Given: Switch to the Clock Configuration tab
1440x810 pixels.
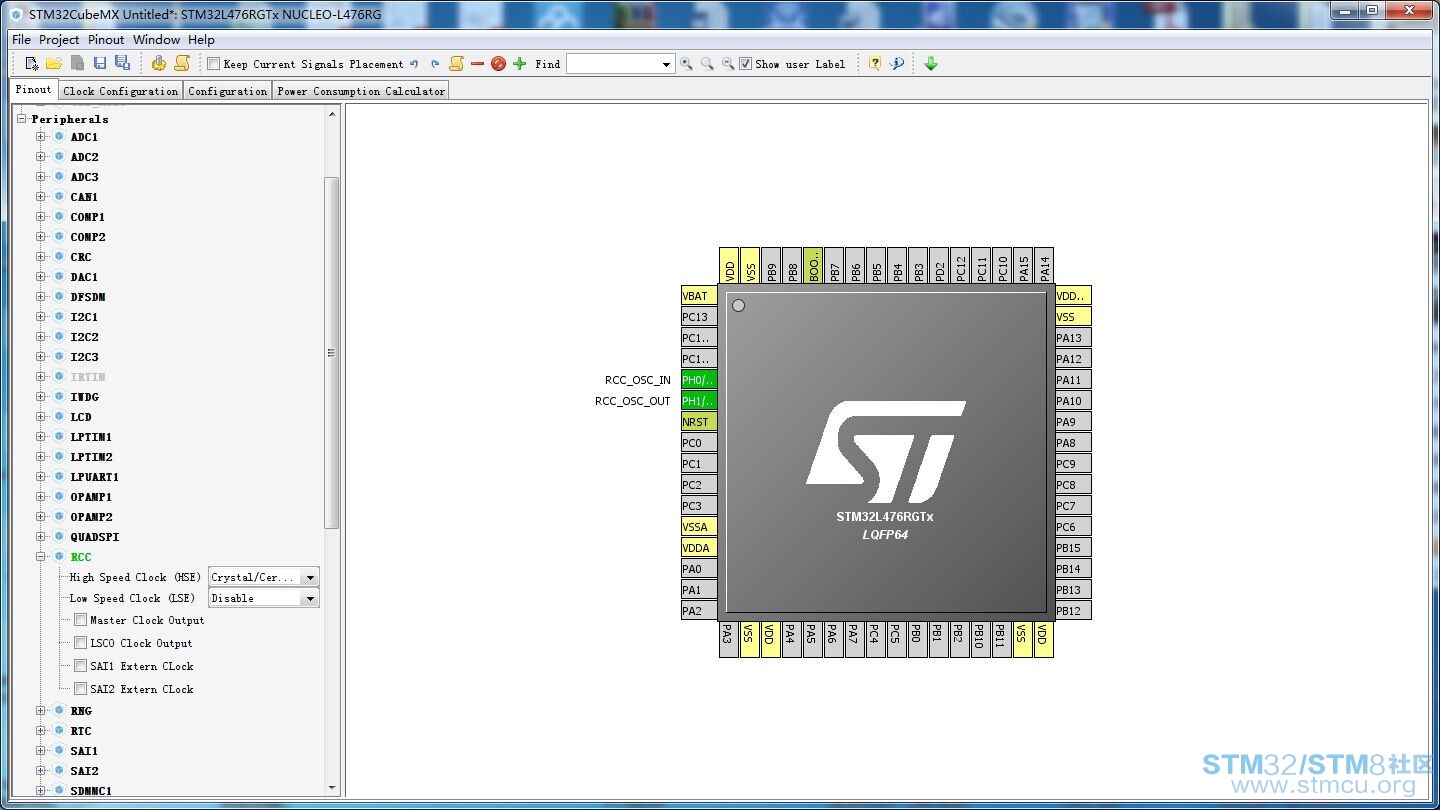Looking at the screenshot, I should (120, 91).
